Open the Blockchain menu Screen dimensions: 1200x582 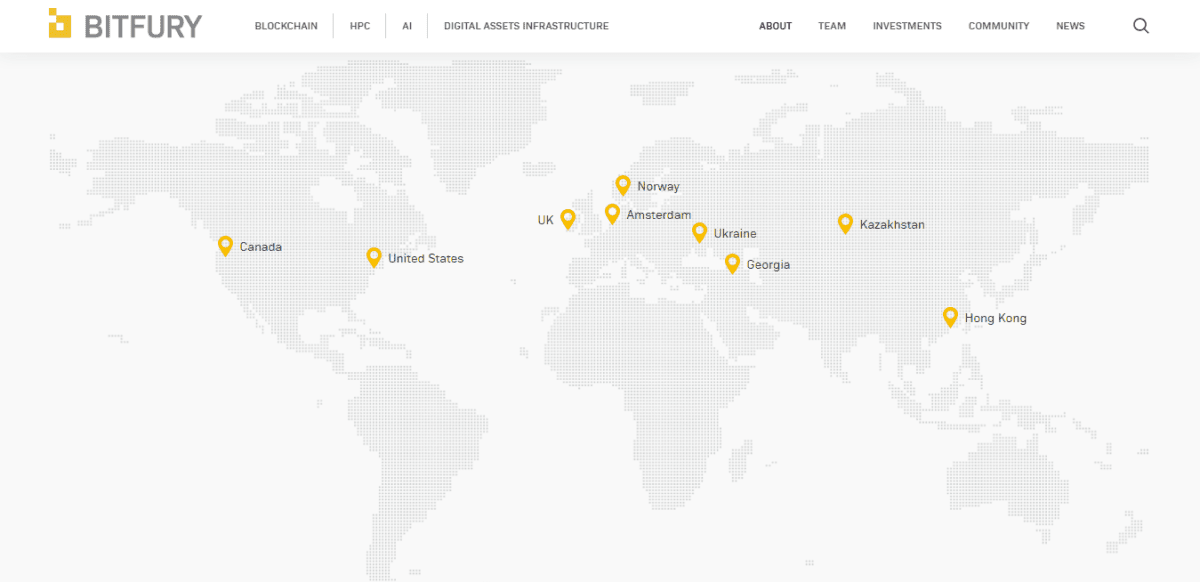(286, 26)
